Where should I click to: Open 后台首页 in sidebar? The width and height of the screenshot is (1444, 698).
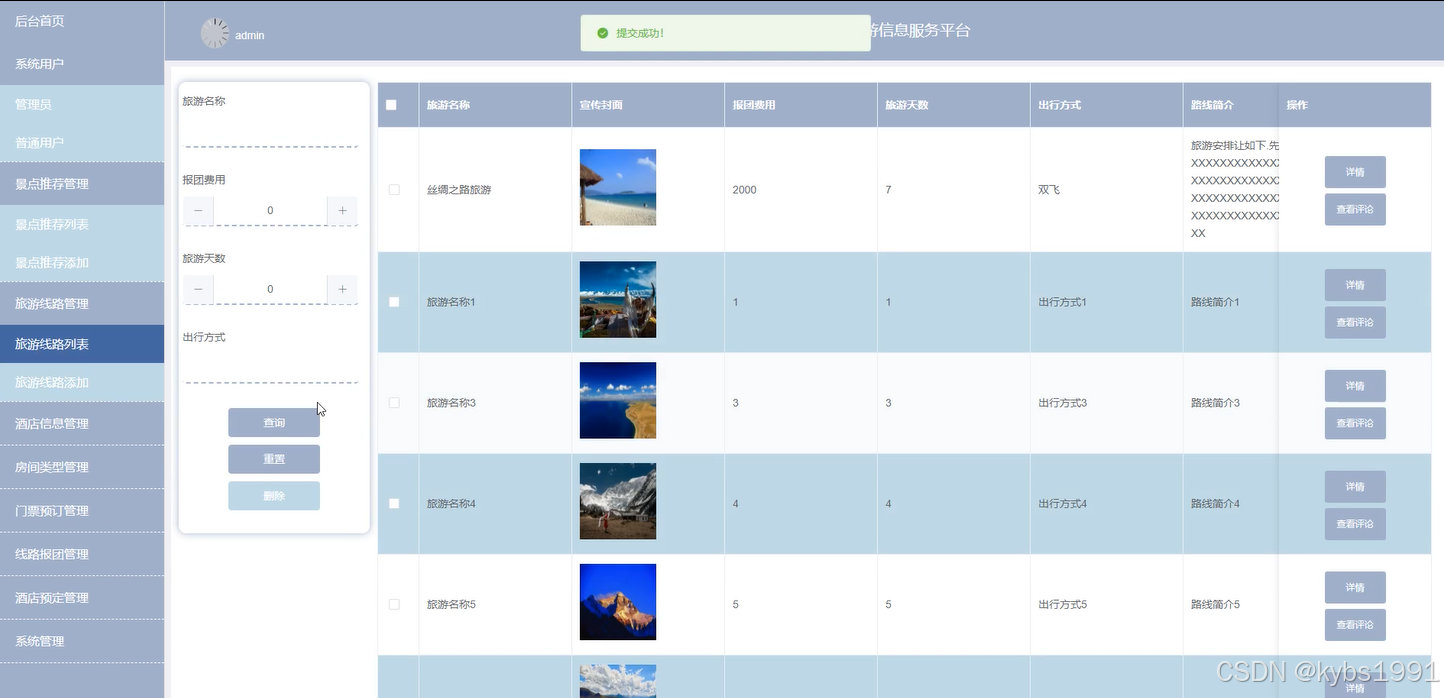82,21
